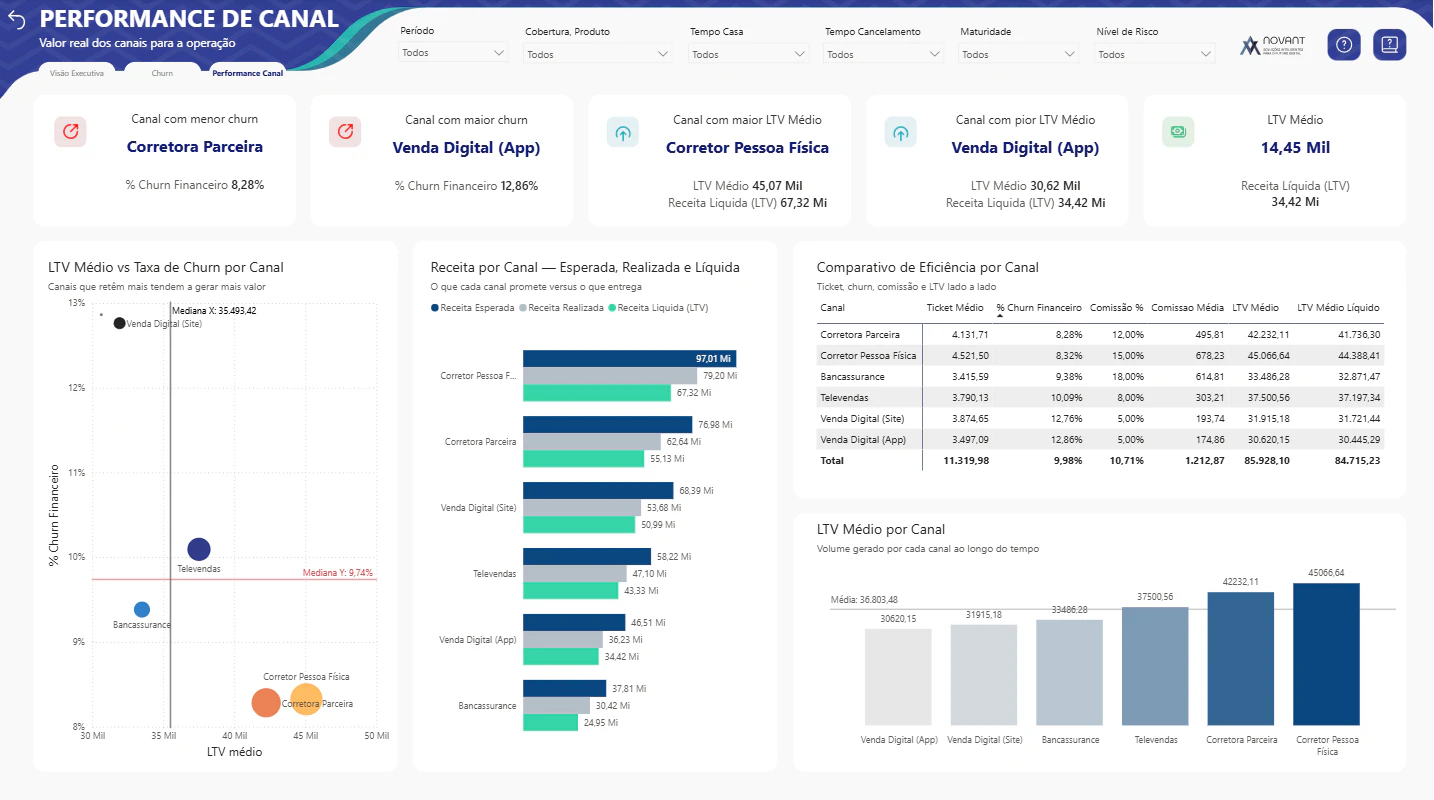The width and height of the screenshot is (1434, 800).
Task: Select the 97,01 Mi Receita Esperada bar
Action: [x=629, y=359]
